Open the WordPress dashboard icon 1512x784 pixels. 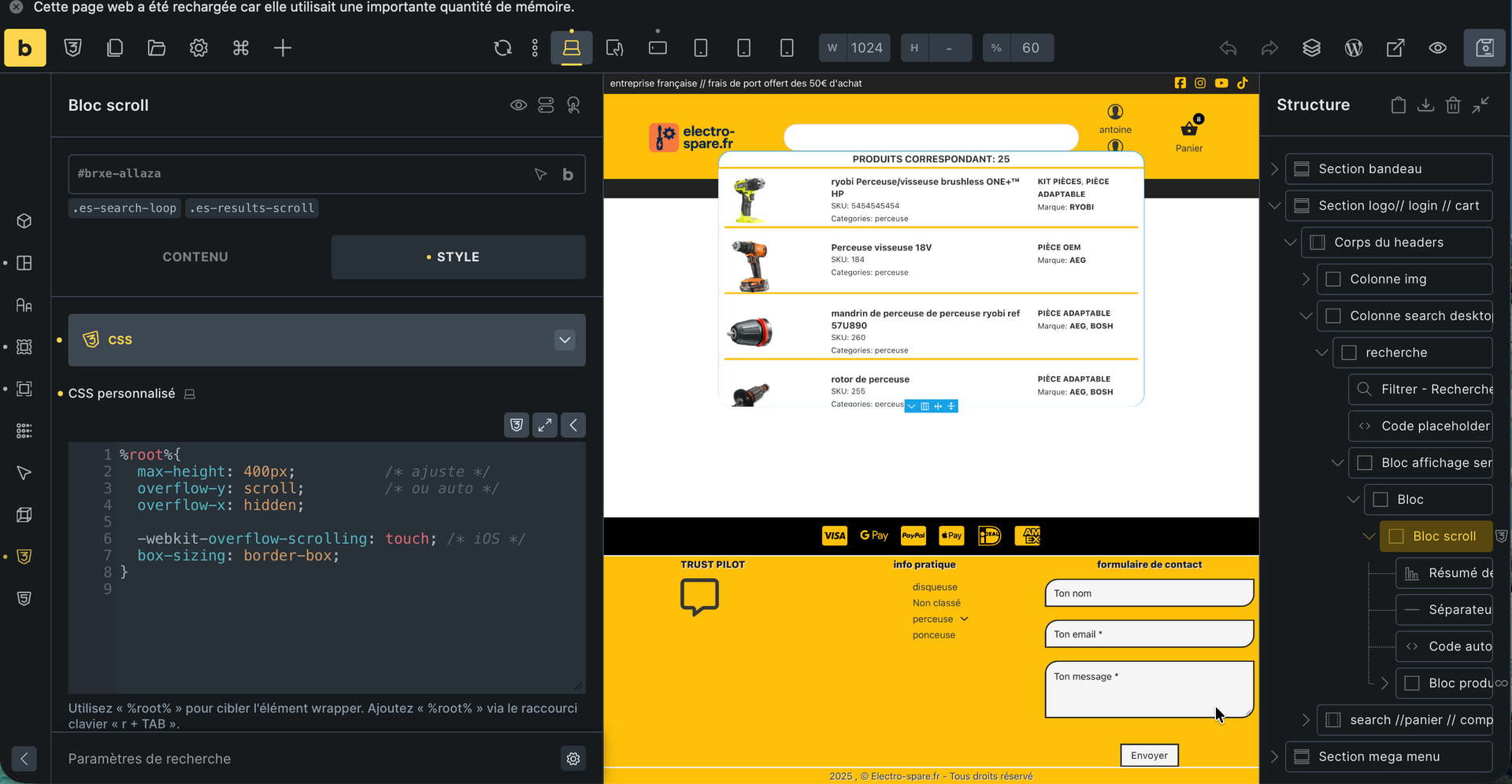click(1354, 48)
